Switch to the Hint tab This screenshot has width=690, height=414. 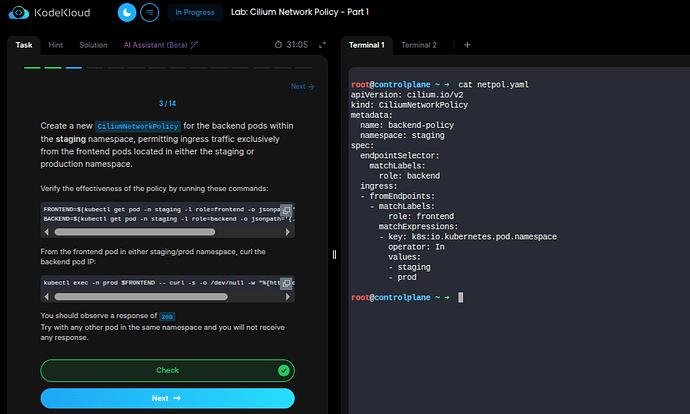[56, 45]
